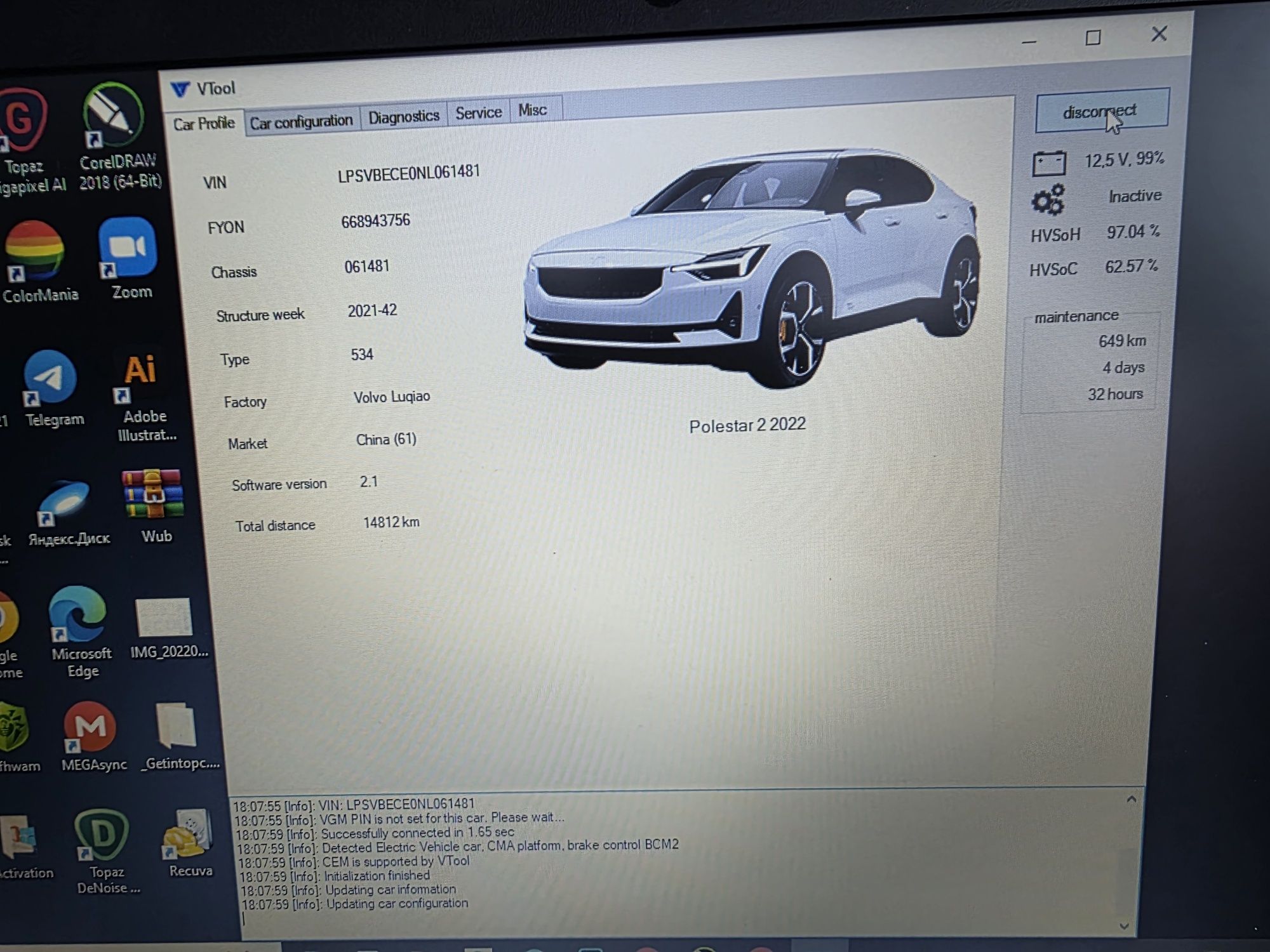Open the Car configuration tab
Viewport: 1270px width, 952px height.
pyautogui.click(x=301, y=121)
